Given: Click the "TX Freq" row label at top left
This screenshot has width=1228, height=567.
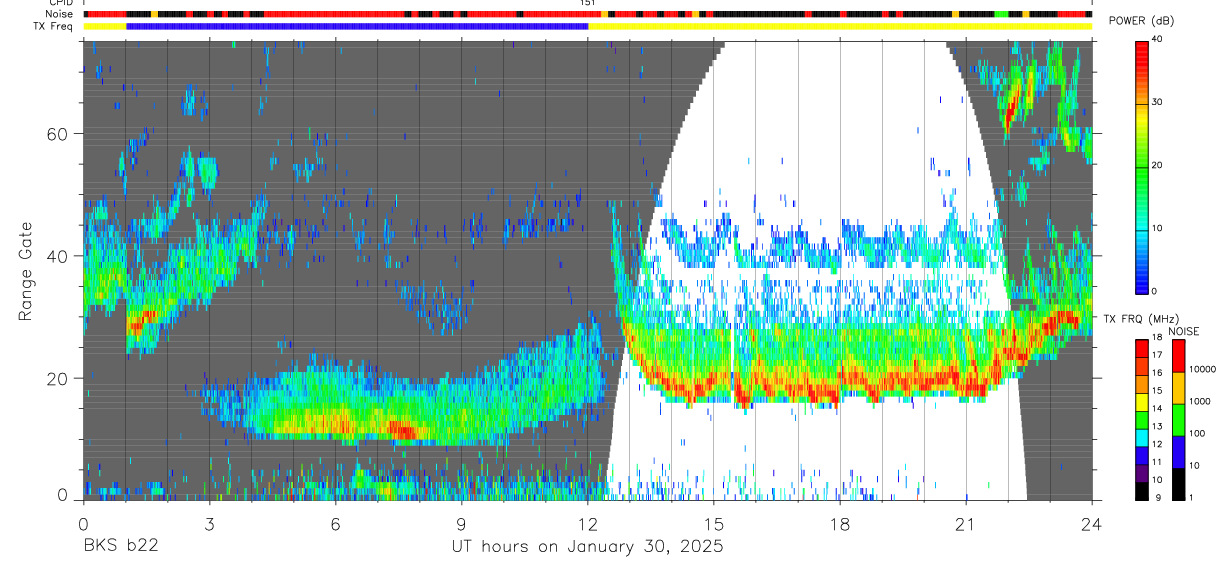Looking at the screenshot, I should [x=54, y=26].
